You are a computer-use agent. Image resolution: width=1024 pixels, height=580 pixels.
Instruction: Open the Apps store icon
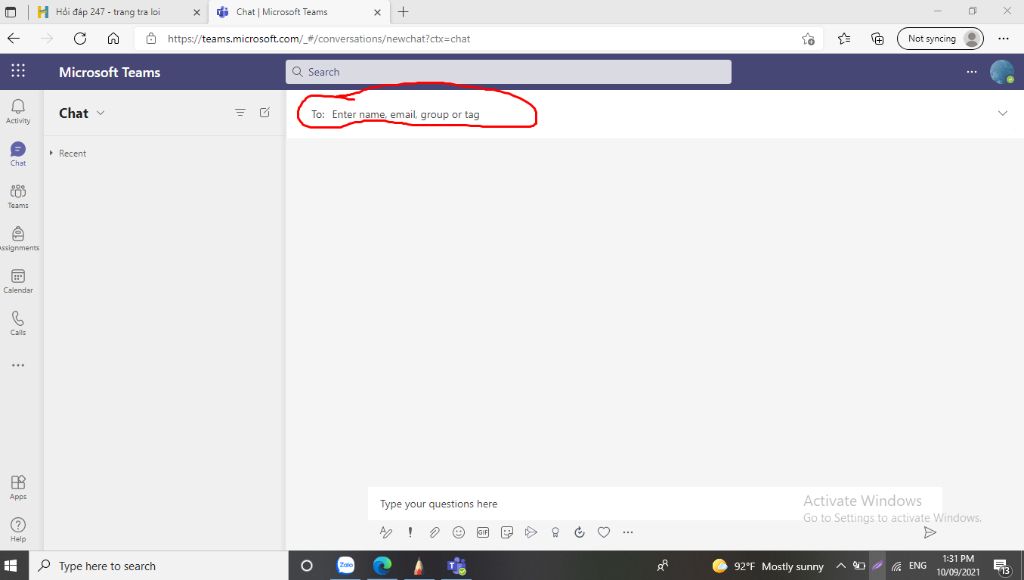click(x=18, y=487)
